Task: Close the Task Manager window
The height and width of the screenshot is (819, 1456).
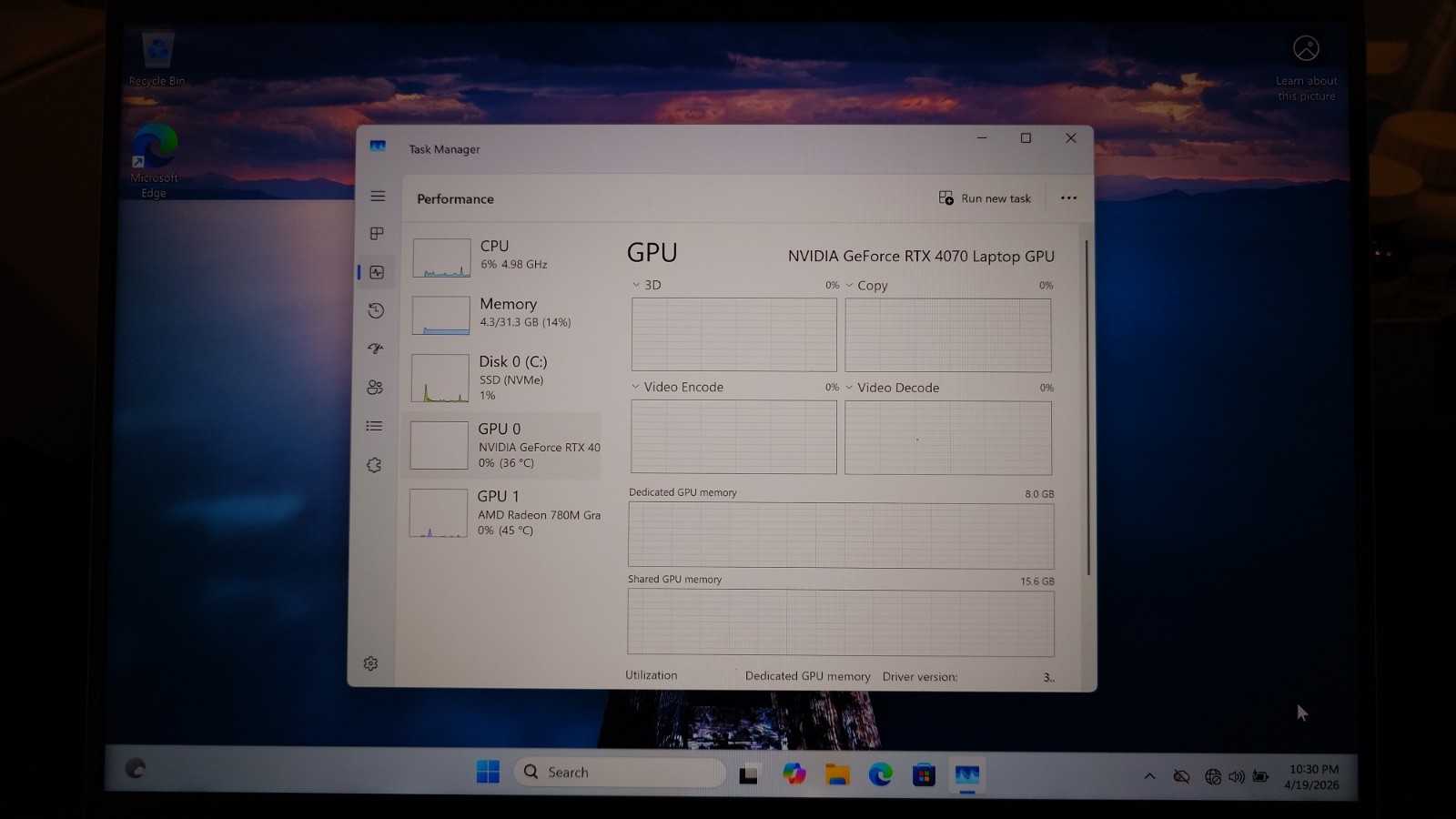Action: click(x=1071, y=138)
